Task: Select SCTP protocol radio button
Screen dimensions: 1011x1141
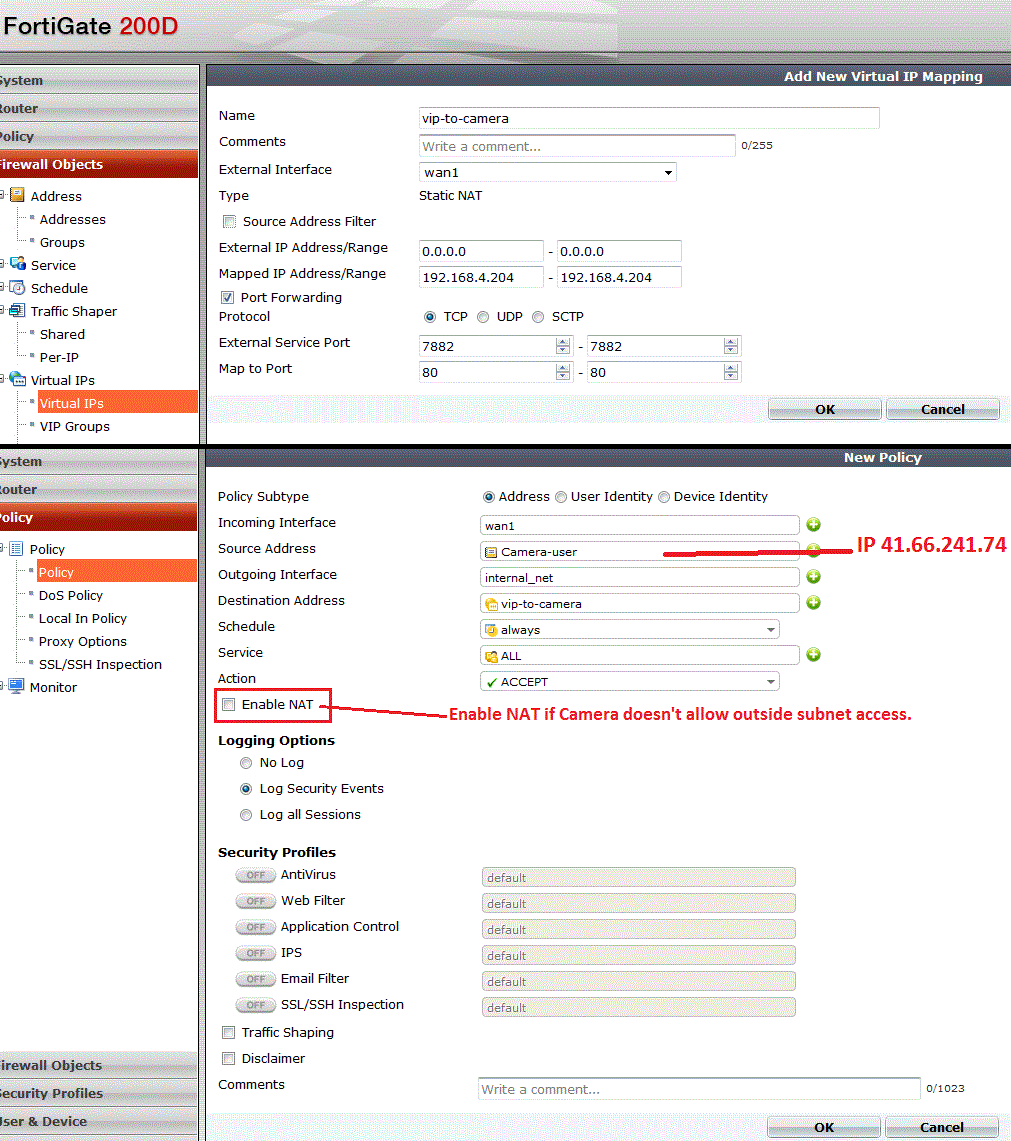Action: click(x=538, y=317)
